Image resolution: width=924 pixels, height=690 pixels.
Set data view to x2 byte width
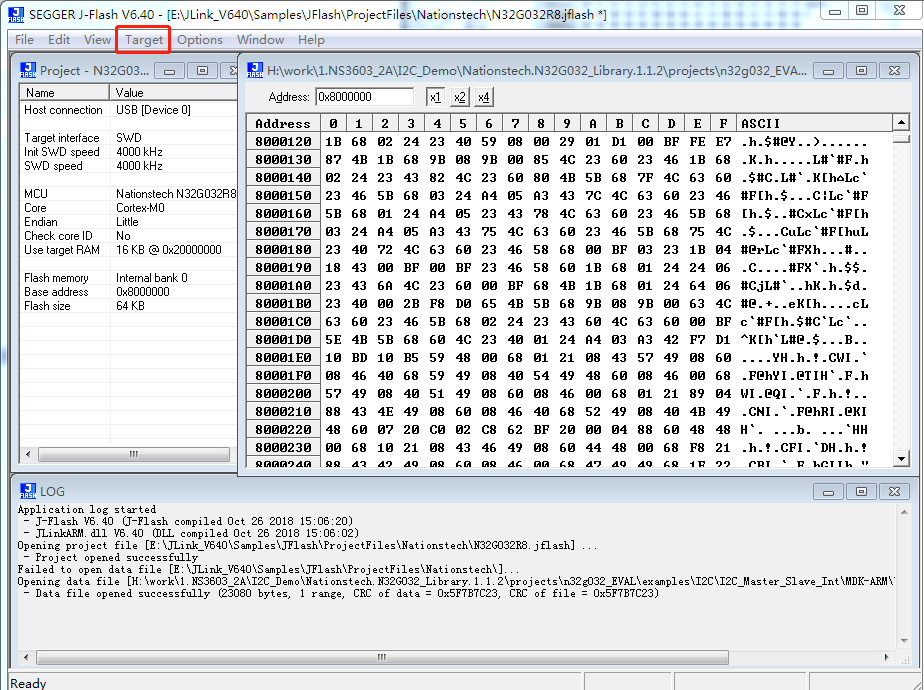(460, 97)
